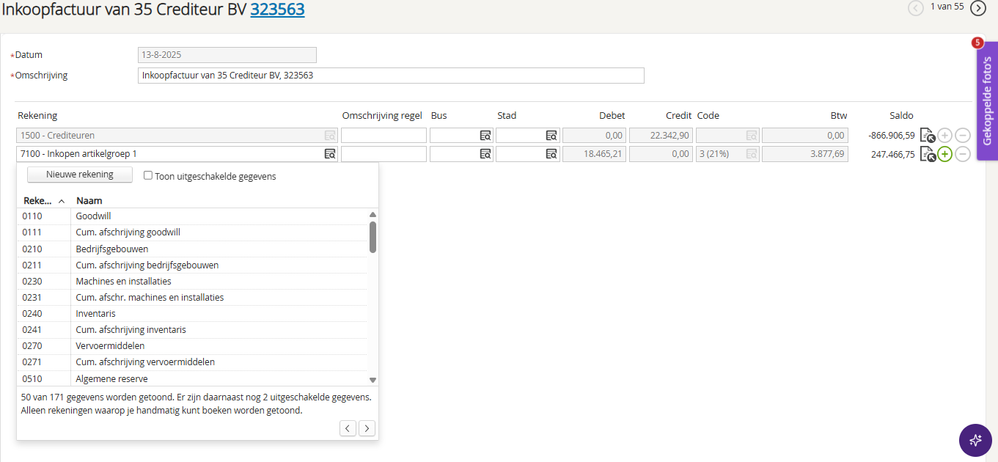The width and height of the screenshot is (998, 462).
Task: Click grey plus icon on 1500 Crediteuren row
Action: click(x=945, y=136)
